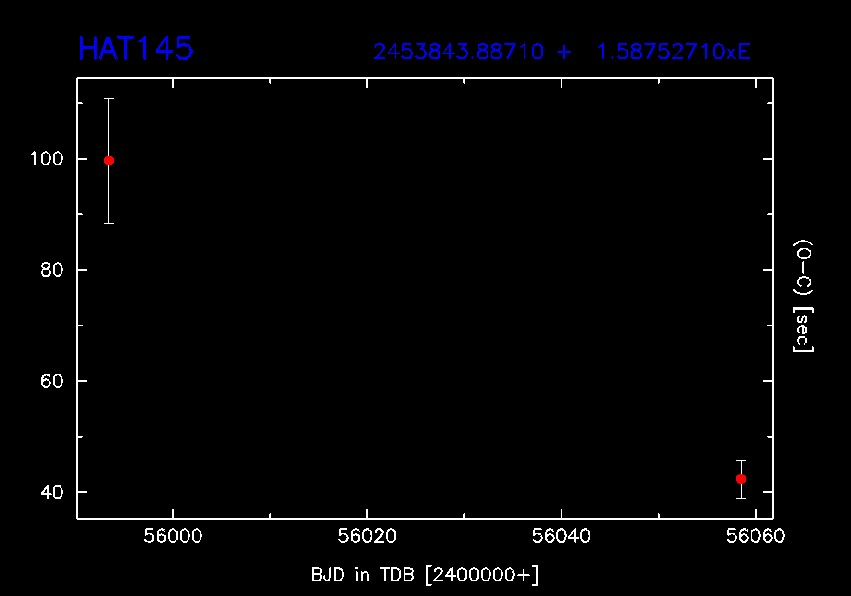Viewport: 851px width, 596px height.
Task: Click the HAT145 plot title
Action: (x=135, y=49)
